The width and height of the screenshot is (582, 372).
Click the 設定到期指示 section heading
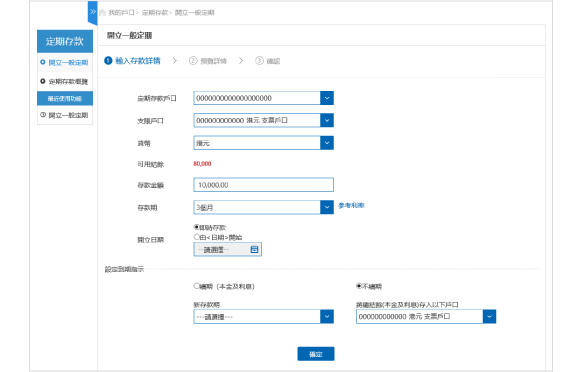124,269
